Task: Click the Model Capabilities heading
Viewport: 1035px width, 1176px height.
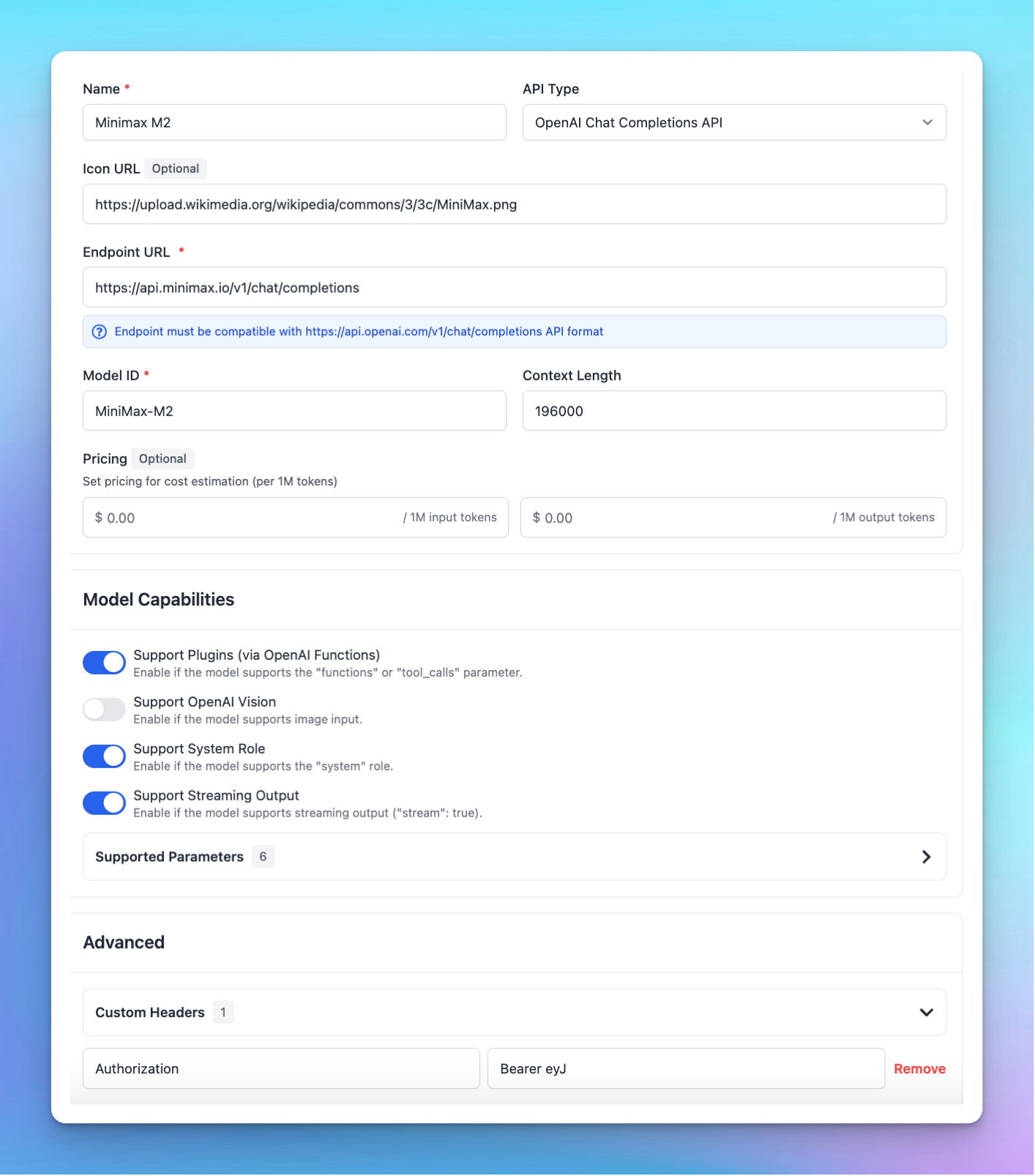Action: click(159, 600)
